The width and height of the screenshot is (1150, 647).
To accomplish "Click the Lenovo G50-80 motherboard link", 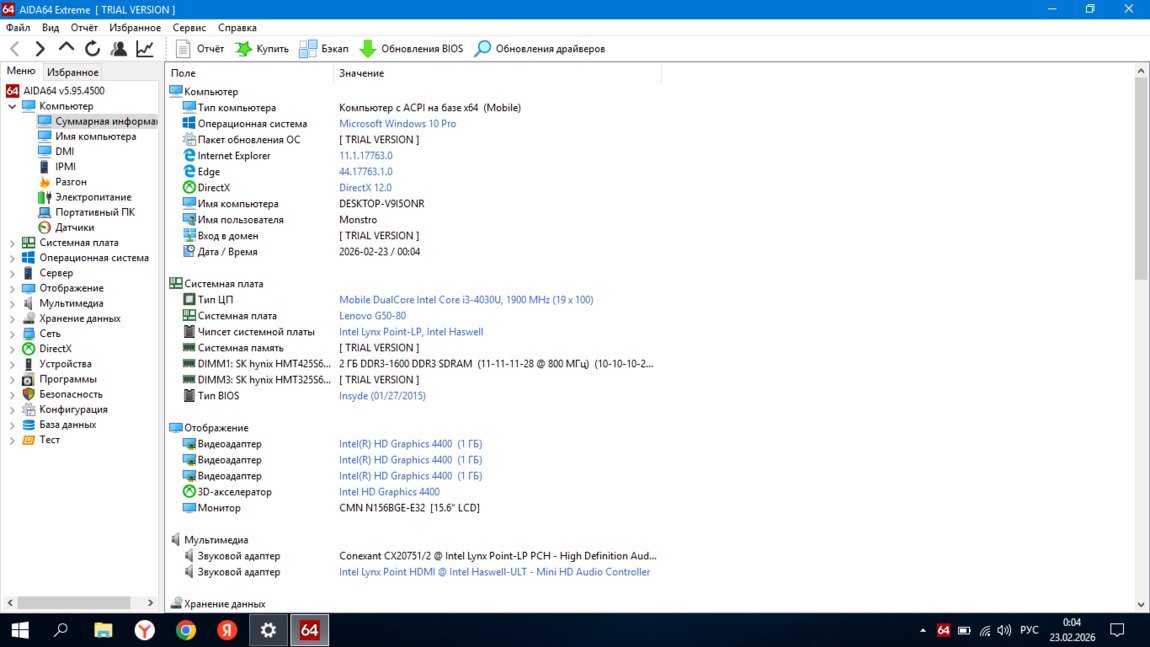I will tap(372, 316).
